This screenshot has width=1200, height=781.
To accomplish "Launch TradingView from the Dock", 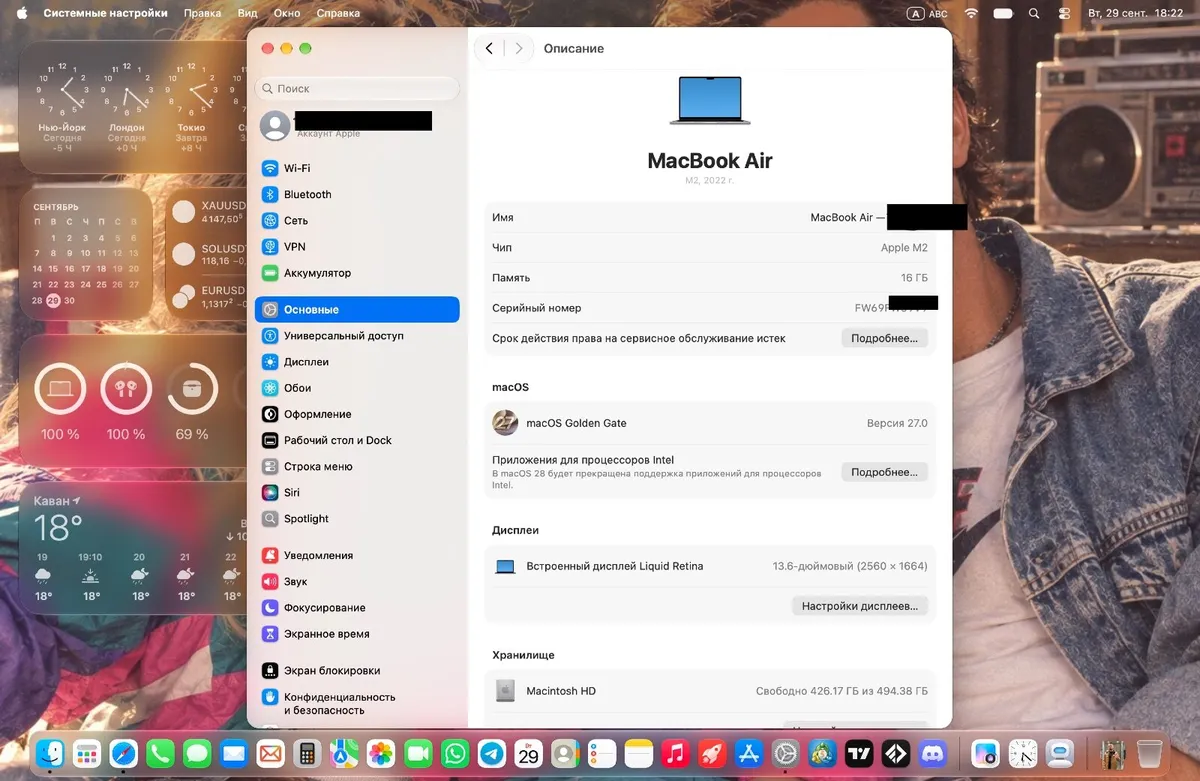I will pos(859,753).
